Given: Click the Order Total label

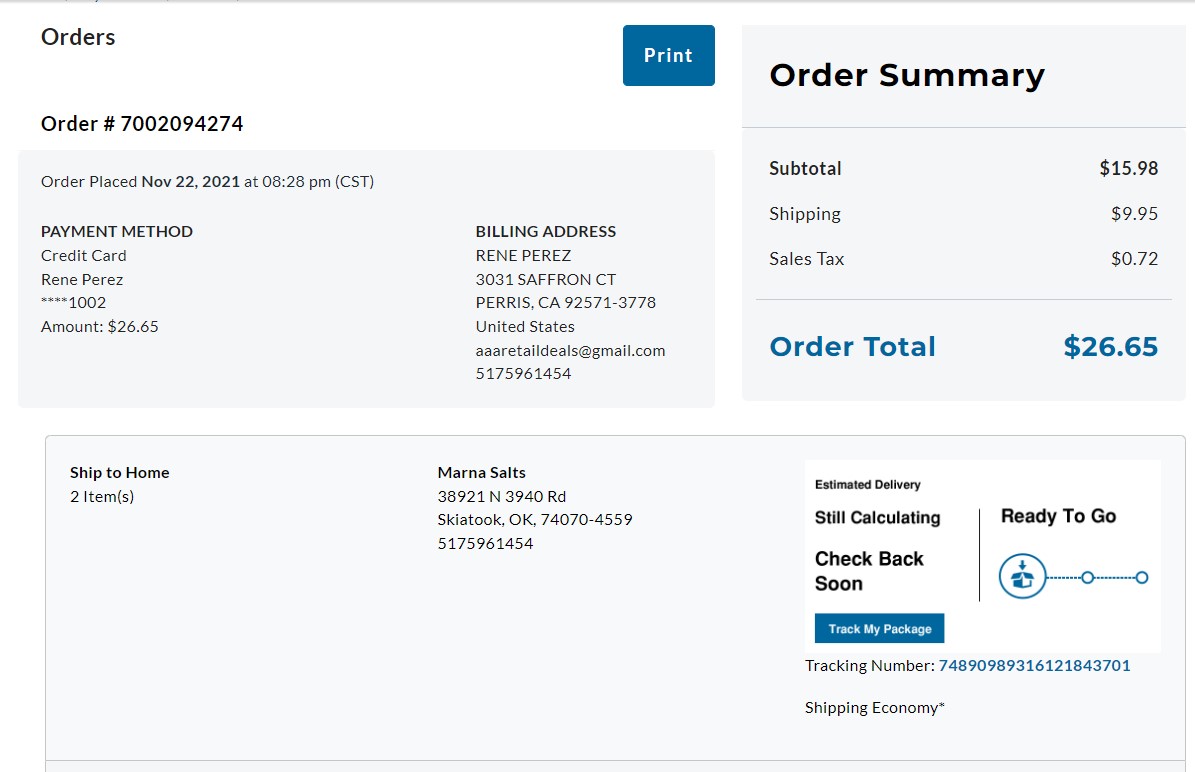Looking at the screenshot, I should point(852,347).
